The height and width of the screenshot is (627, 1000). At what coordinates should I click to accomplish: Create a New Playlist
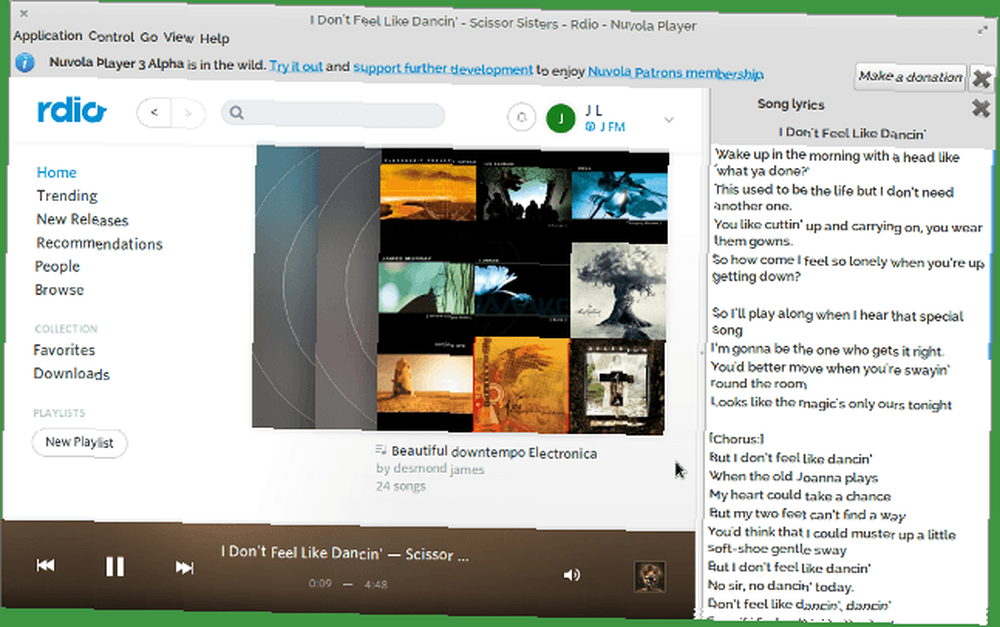click(79, 442)
